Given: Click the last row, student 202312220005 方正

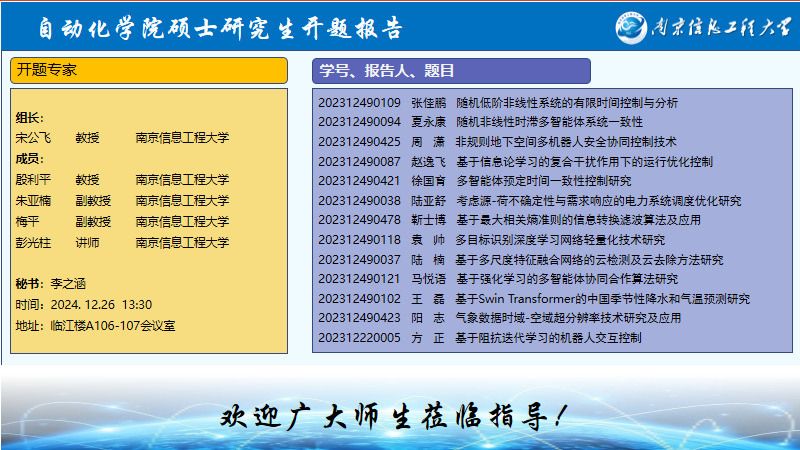Looking at the screenshot, I should pyautogui.click(x=479, y=338).
